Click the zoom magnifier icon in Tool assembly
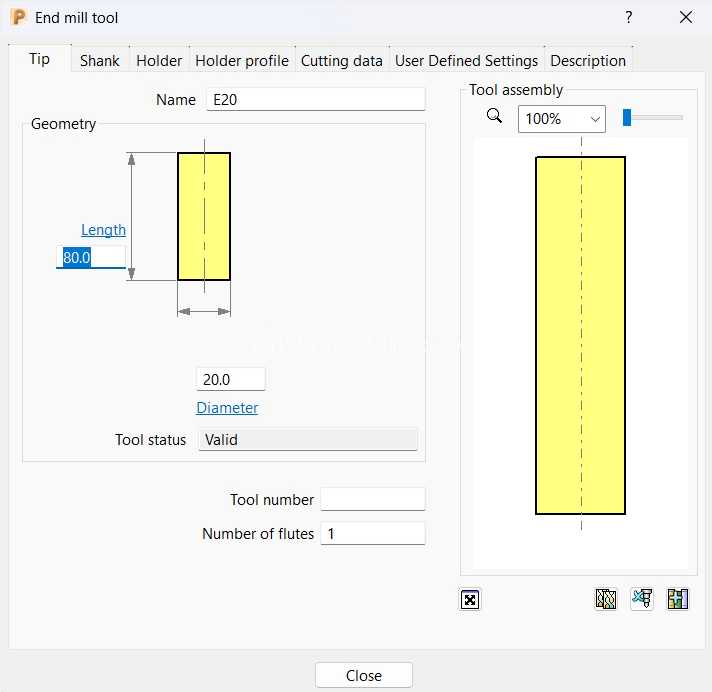Screen dimensions: 712x692 tap(494, 116)
